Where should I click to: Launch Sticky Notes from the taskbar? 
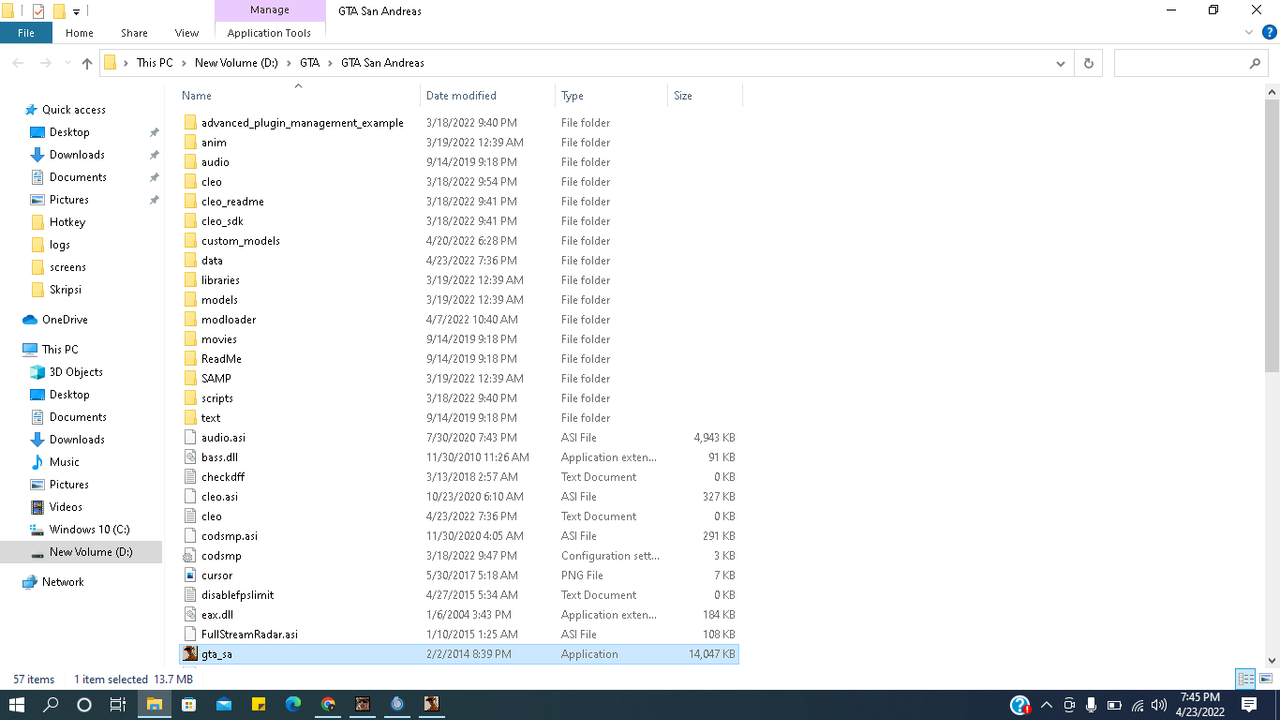coord(258,705)
